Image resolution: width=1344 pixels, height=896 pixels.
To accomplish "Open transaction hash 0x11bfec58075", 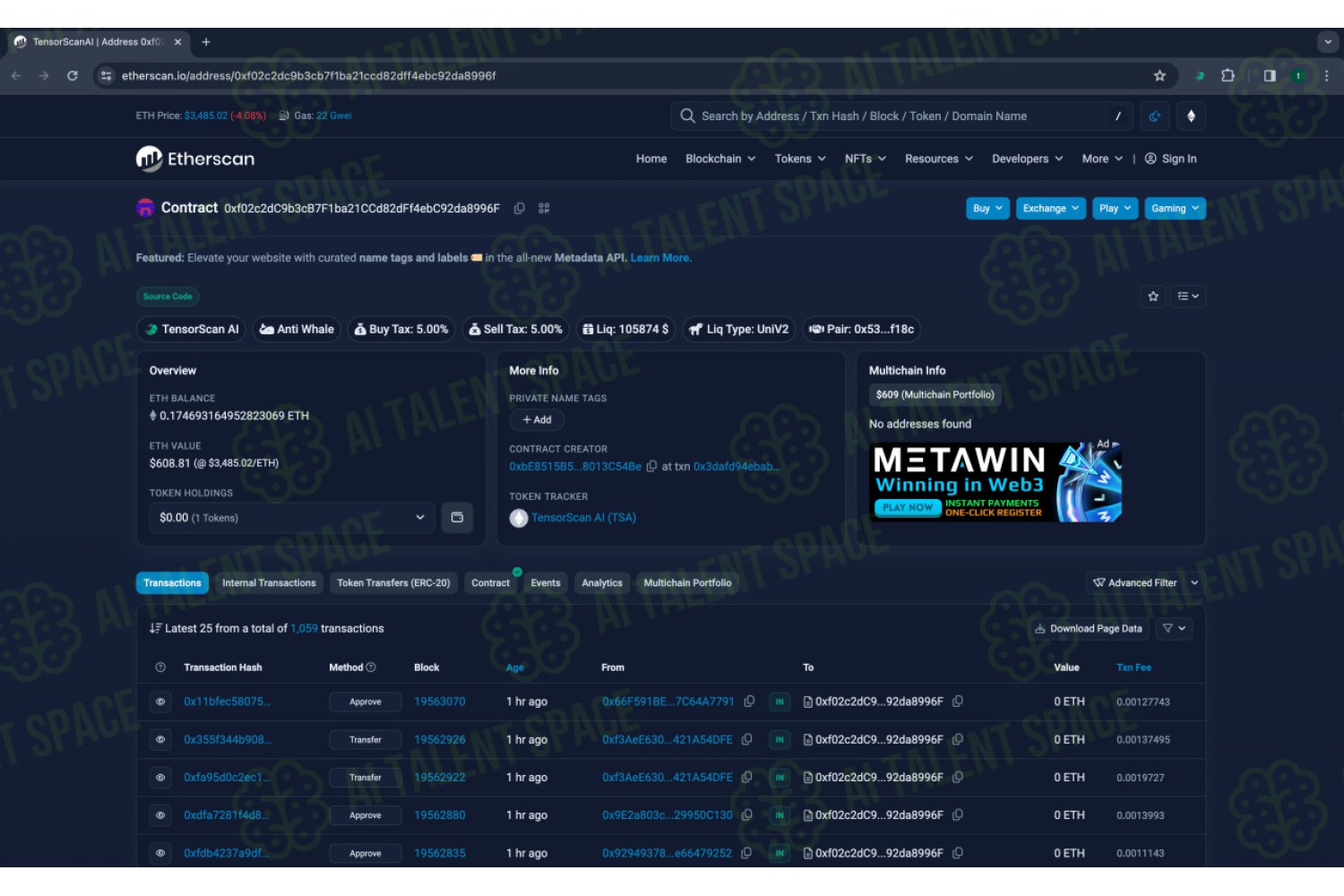I will pos(227,702).
